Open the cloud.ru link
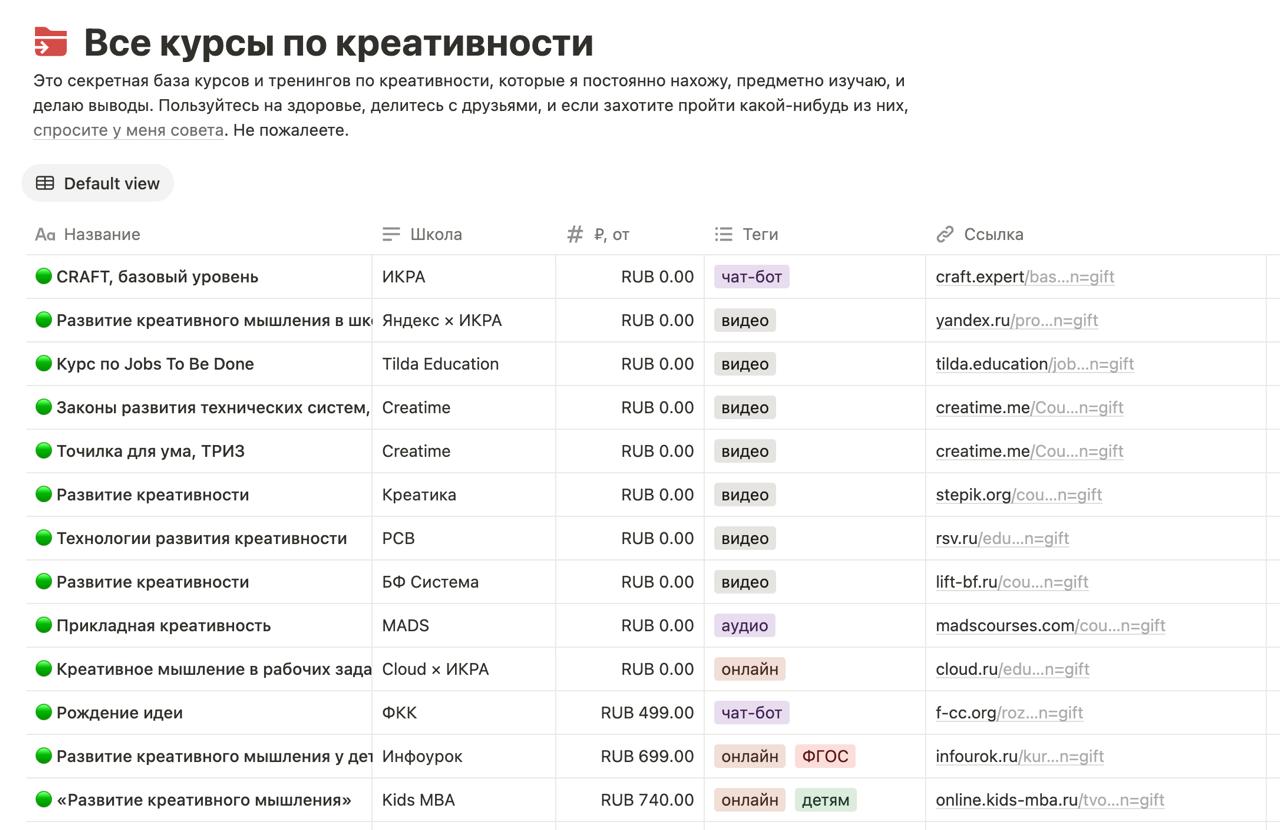1280x830 pixels. [x=1013, y=669]
